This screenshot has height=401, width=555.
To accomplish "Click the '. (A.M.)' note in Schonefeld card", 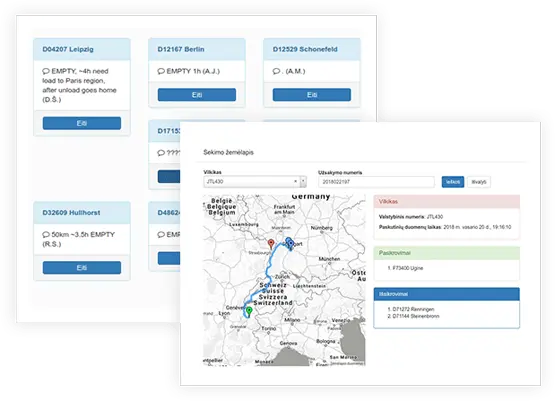I will point(293,71).
